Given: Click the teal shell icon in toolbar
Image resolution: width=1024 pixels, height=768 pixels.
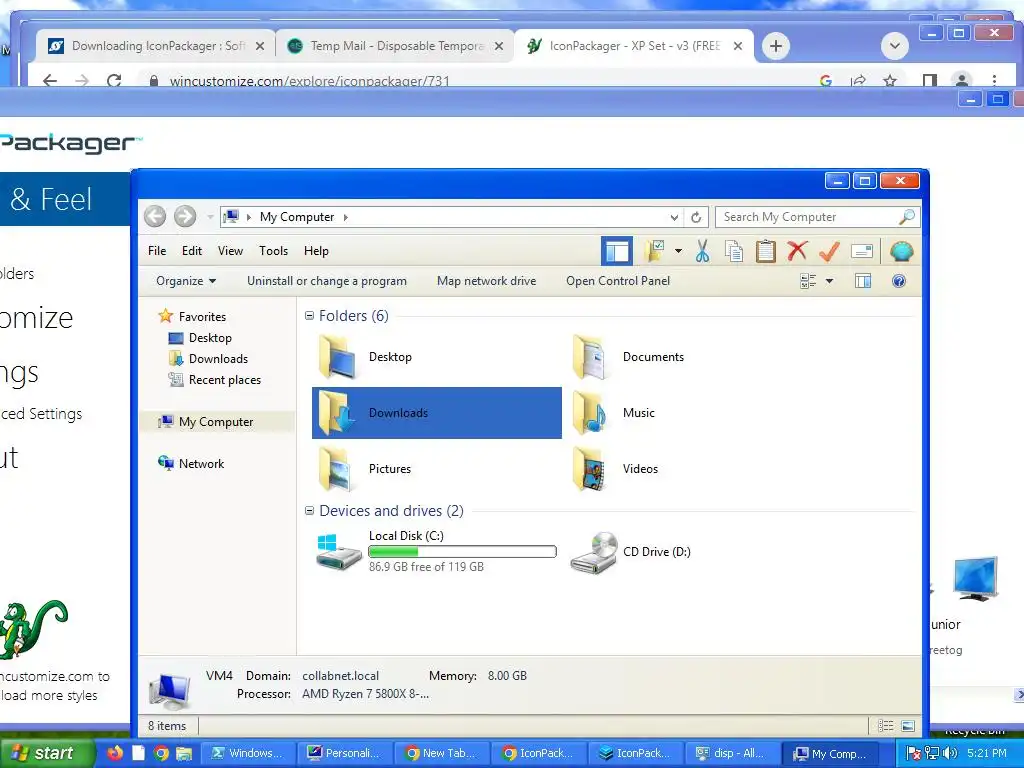Looking at the screenshot, I should tap(901, 251).
